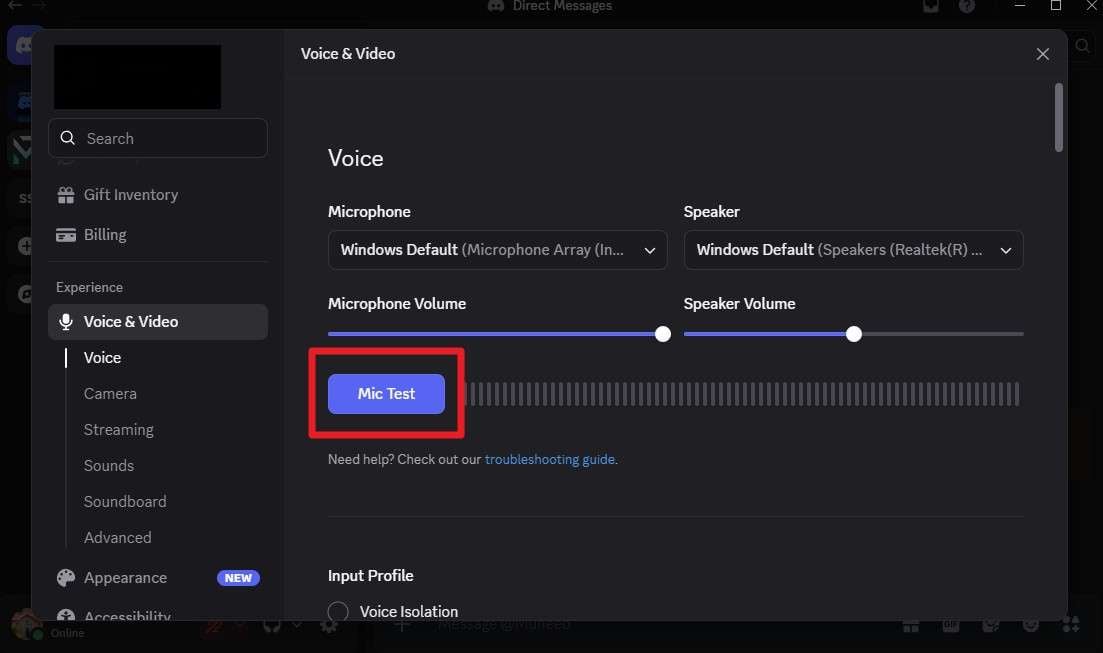
Task: Click the search magnifier icon in settings
Action: pyautogui.click(x=68, y=138)
